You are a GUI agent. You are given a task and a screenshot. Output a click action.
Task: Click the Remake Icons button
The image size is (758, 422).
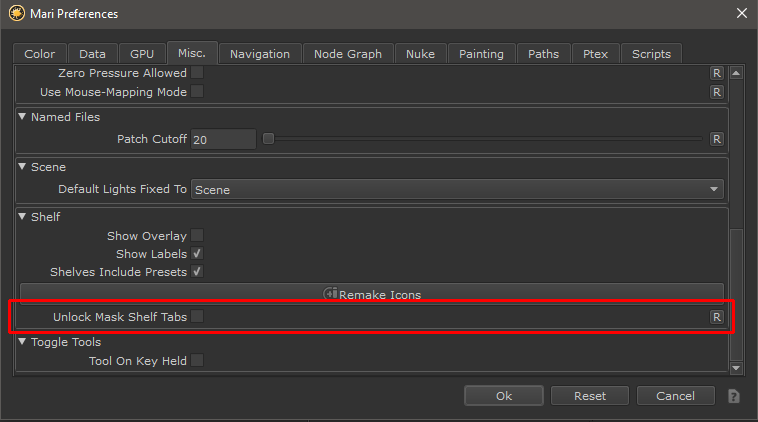pyautogui.click(x=371, y=294)
